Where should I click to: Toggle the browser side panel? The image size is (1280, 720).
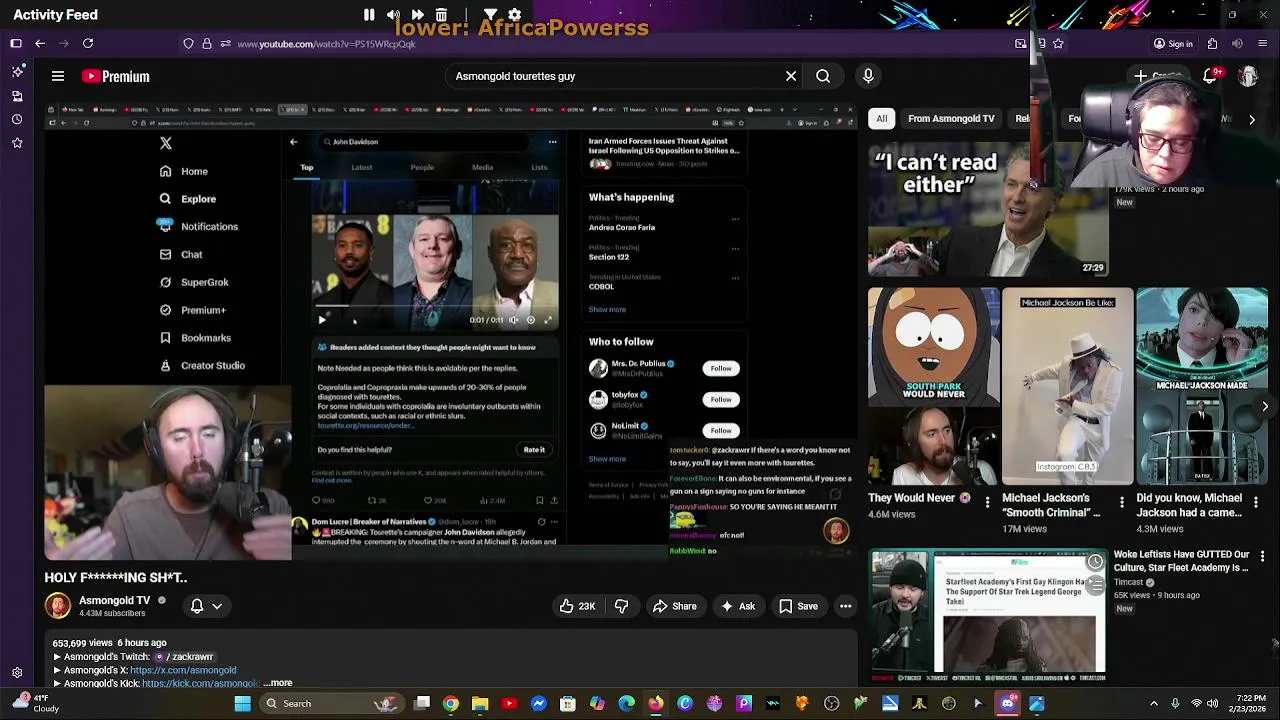click(x=16, y=44)
